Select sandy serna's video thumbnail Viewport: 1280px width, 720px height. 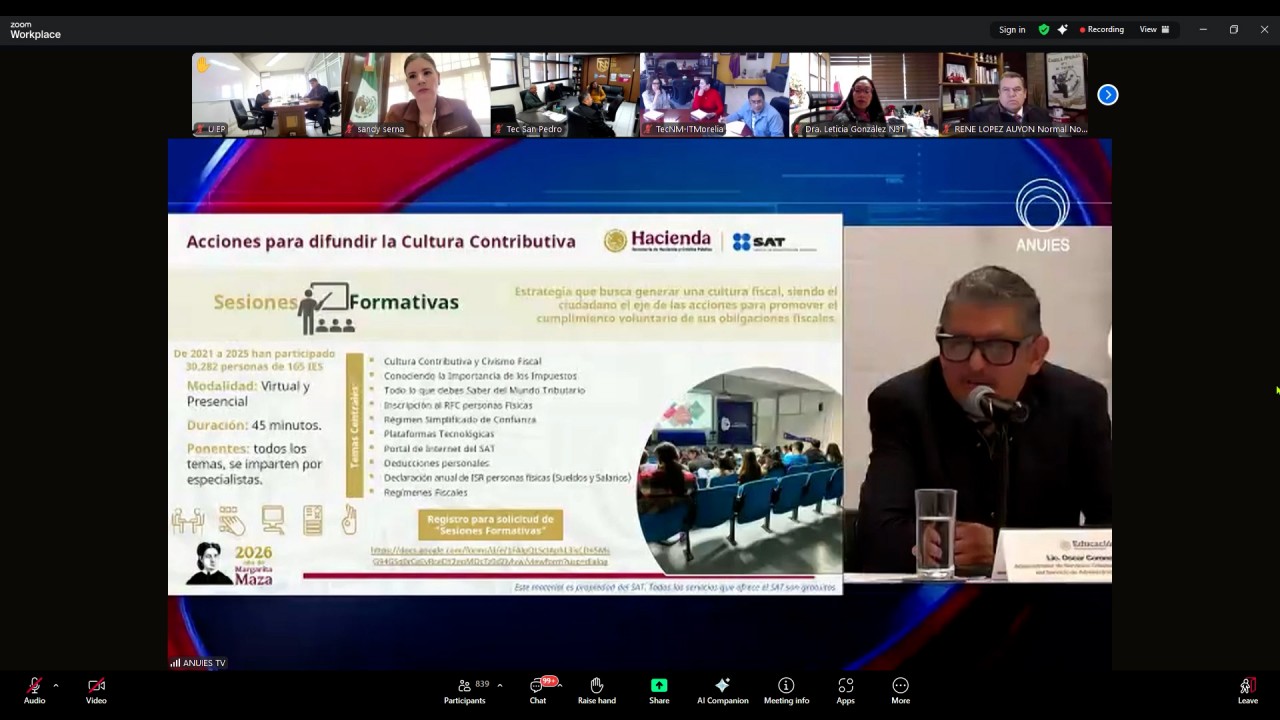[x=416, y=94]
